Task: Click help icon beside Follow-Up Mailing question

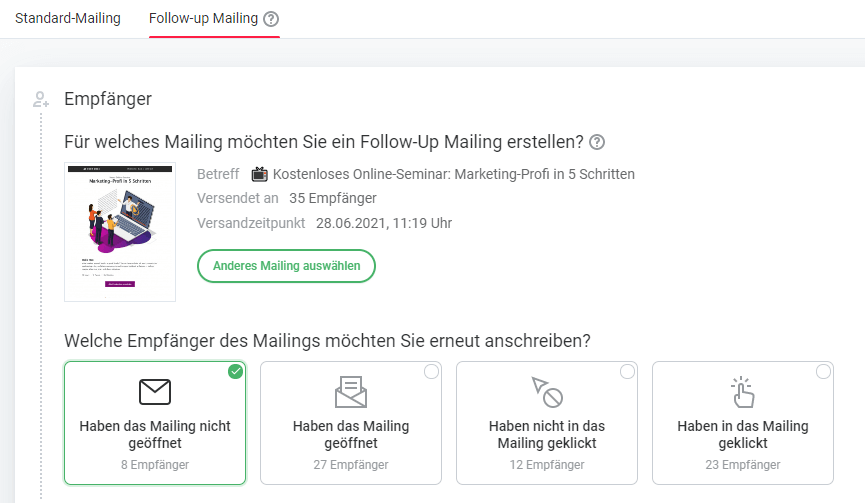Action: (x=597, y=141)
